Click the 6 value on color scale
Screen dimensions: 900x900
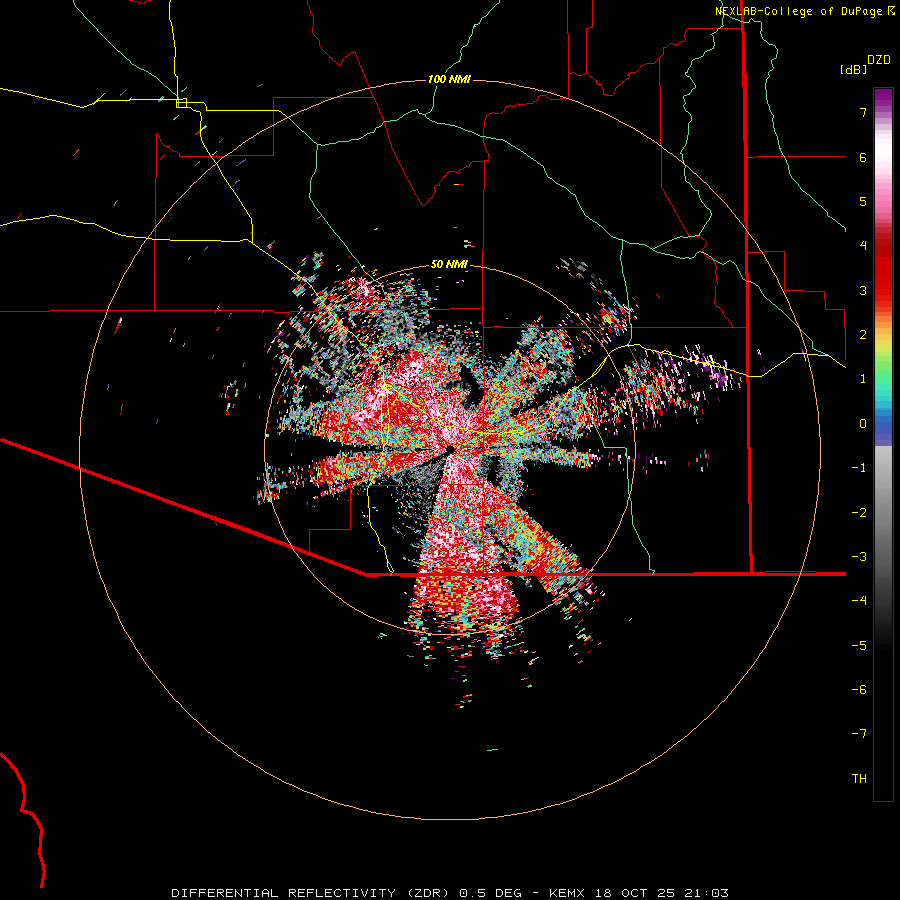click(863, 157)
